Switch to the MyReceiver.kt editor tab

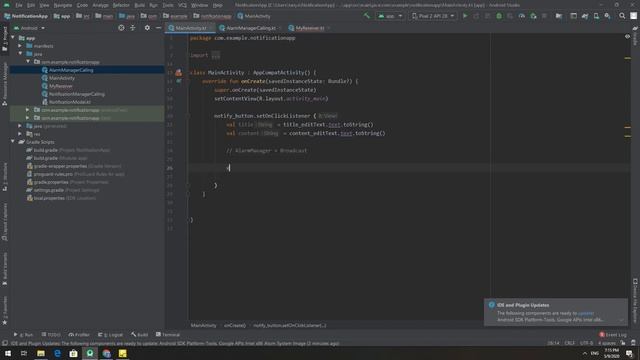[309, 28]
